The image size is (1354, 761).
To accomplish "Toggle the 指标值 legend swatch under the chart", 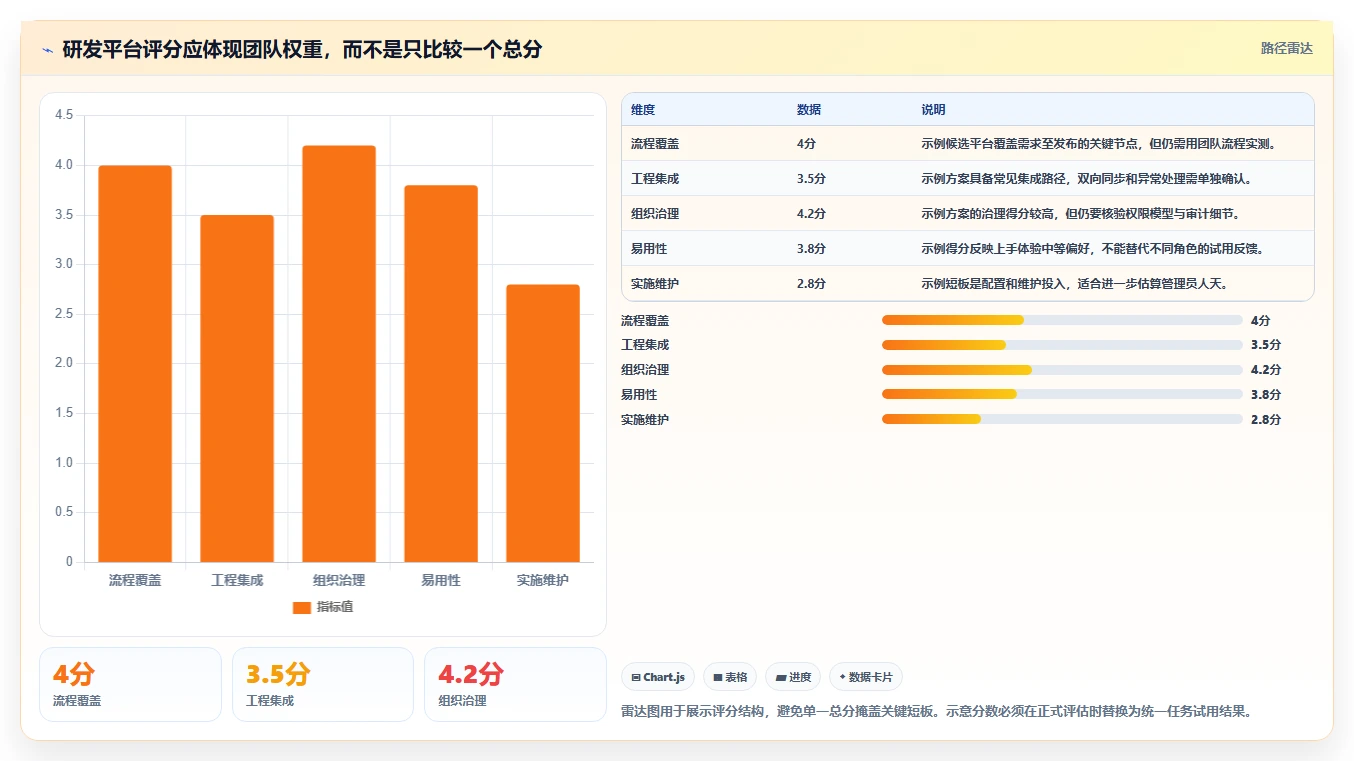I will pyautogui.click(x=302, y=607).
